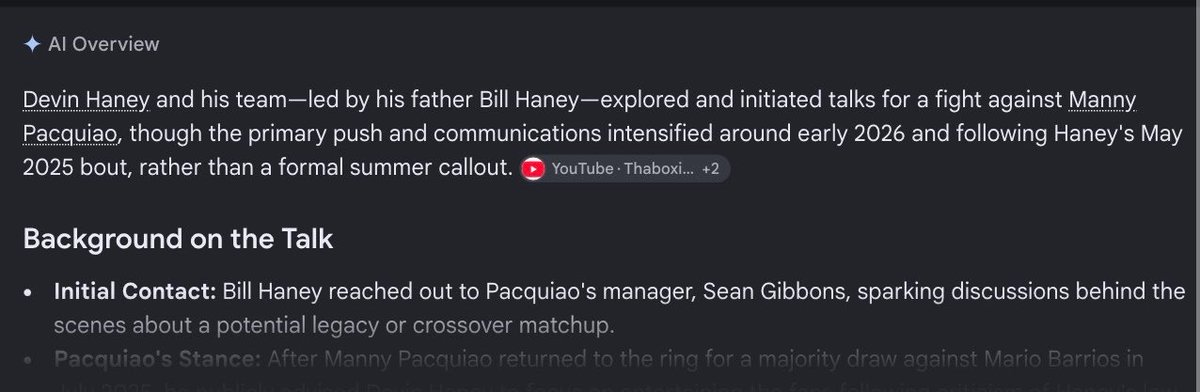The width and height of the screenshot is (1200, 392).
Task: Click the AI Overview label text
Action: 103,45
